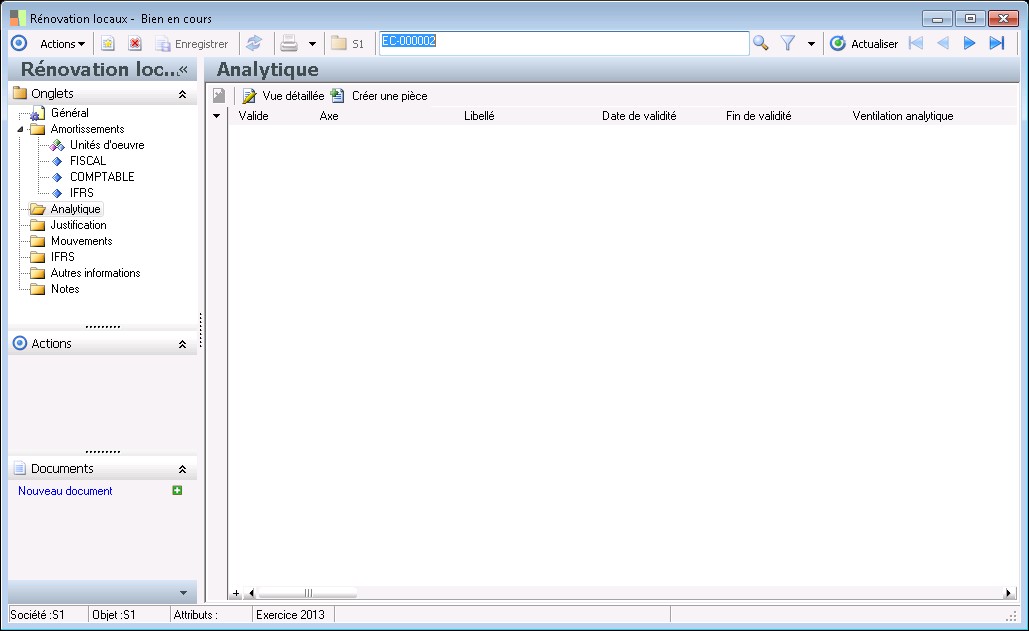Click the horizontal scrollbar right arrow

pyautogui.click(x=1008, y=594)
